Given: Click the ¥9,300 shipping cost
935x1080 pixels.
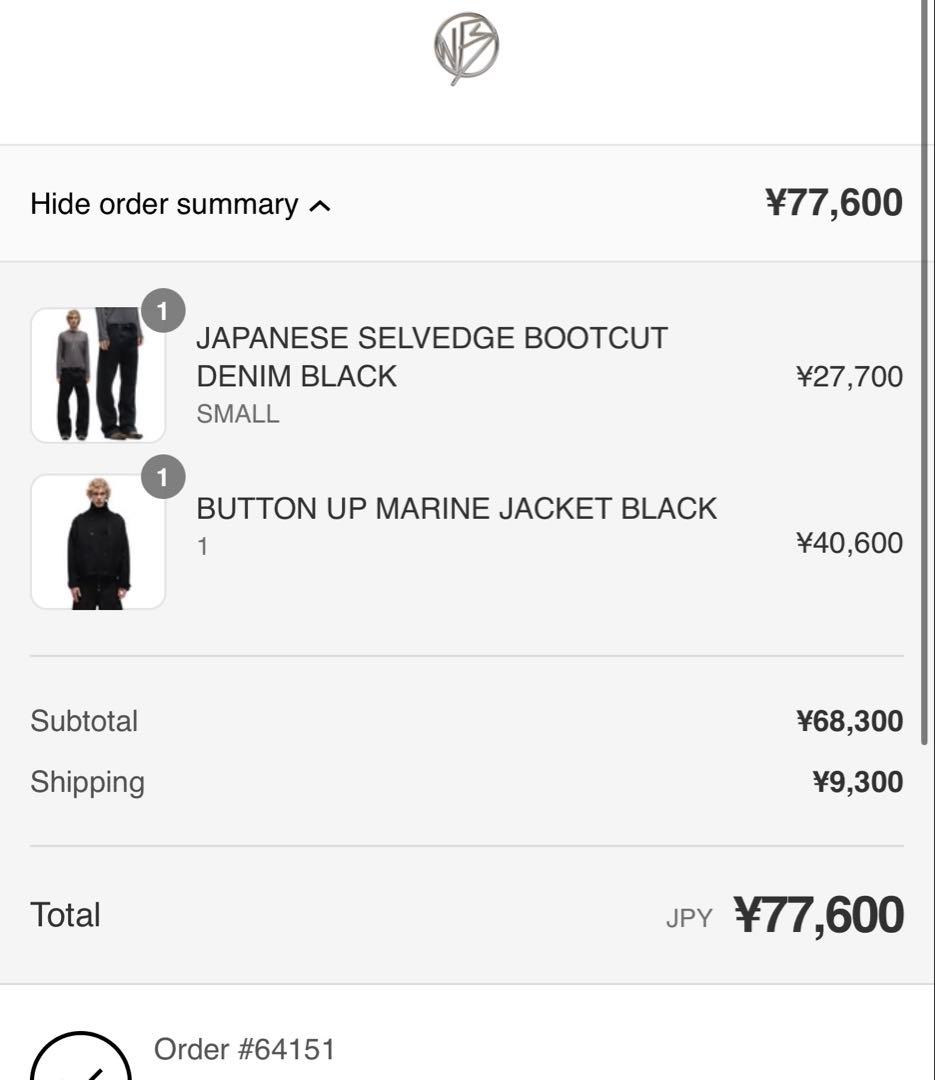Looking at the screenshot, I should tap(857, 782).
